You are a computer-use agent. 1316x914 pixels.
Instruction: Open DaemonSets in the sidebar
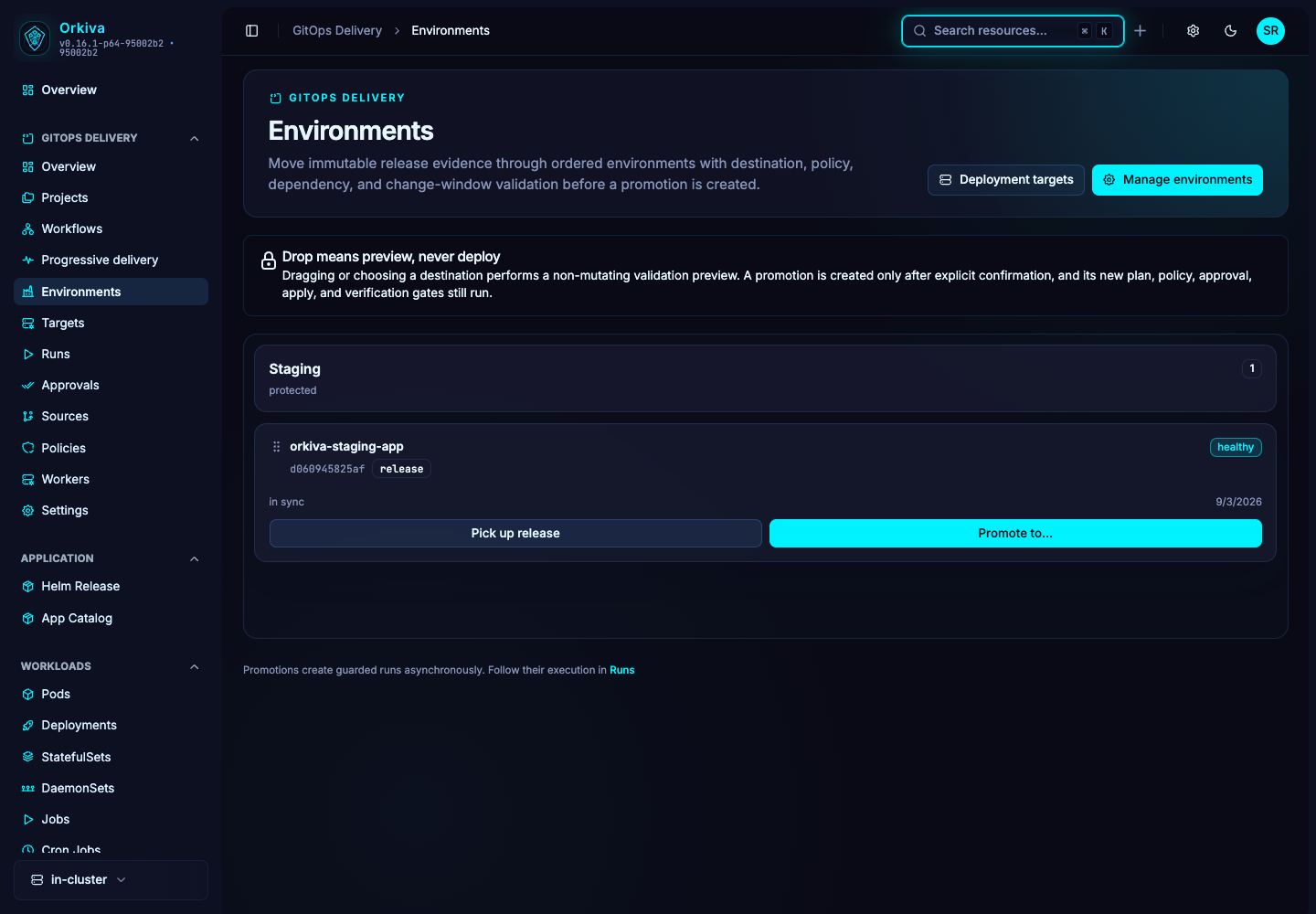[x=111, y=788]
